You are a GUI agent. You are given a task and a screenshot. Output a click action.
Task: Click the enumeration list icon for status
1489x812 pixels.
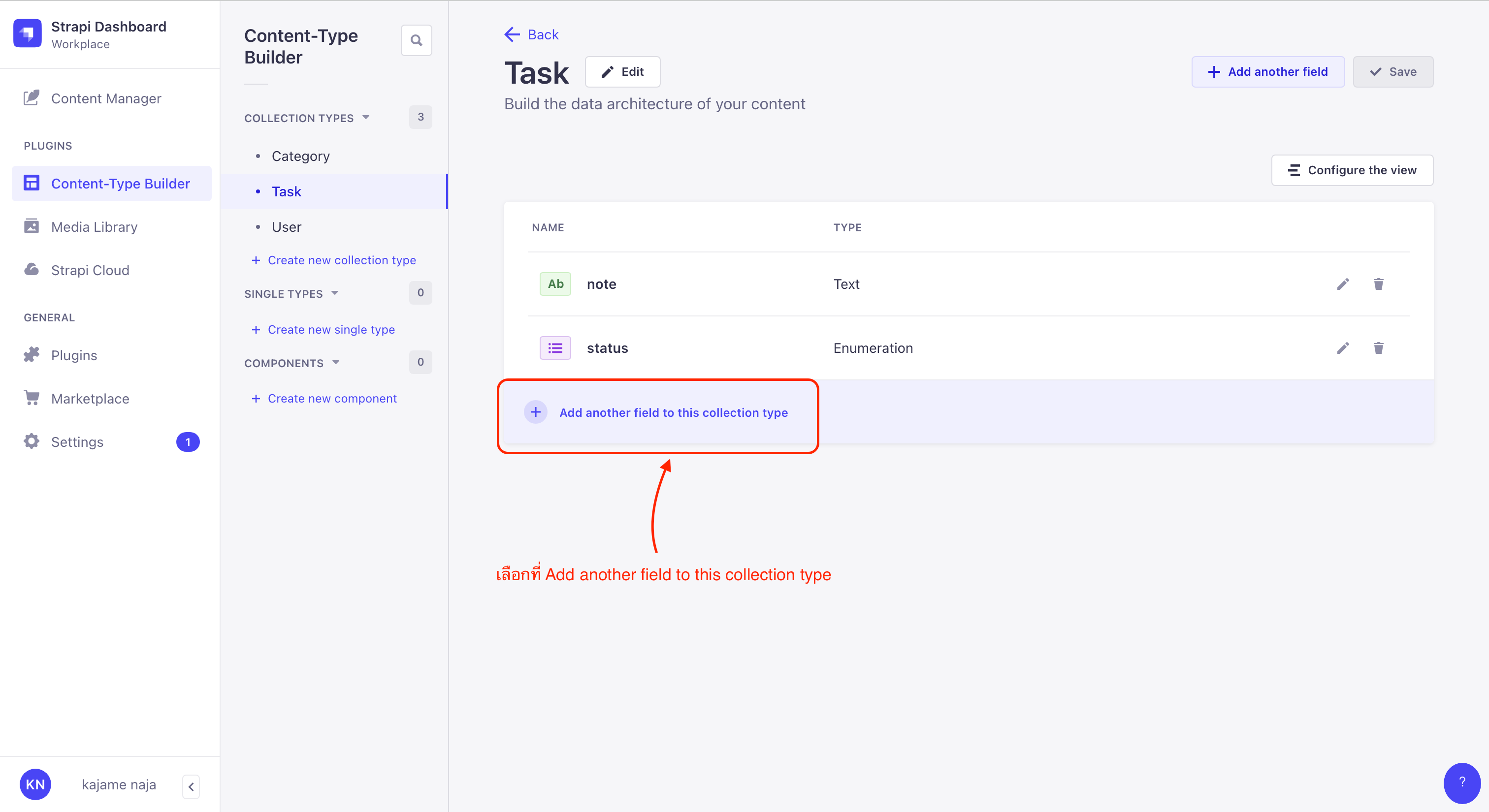tap(556, 348)
